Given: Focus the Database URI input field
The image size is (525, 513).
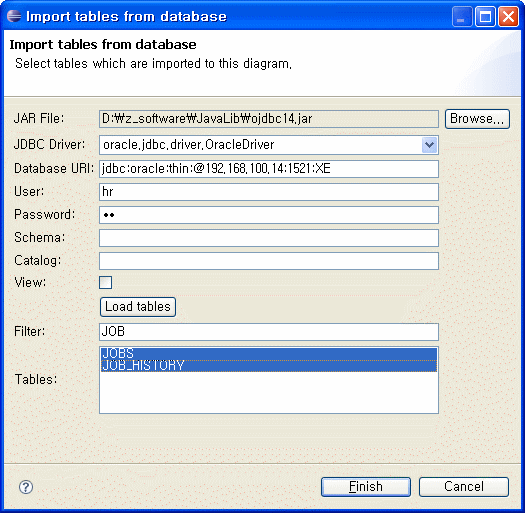Looking at the screenshot, I should point(269,169).
